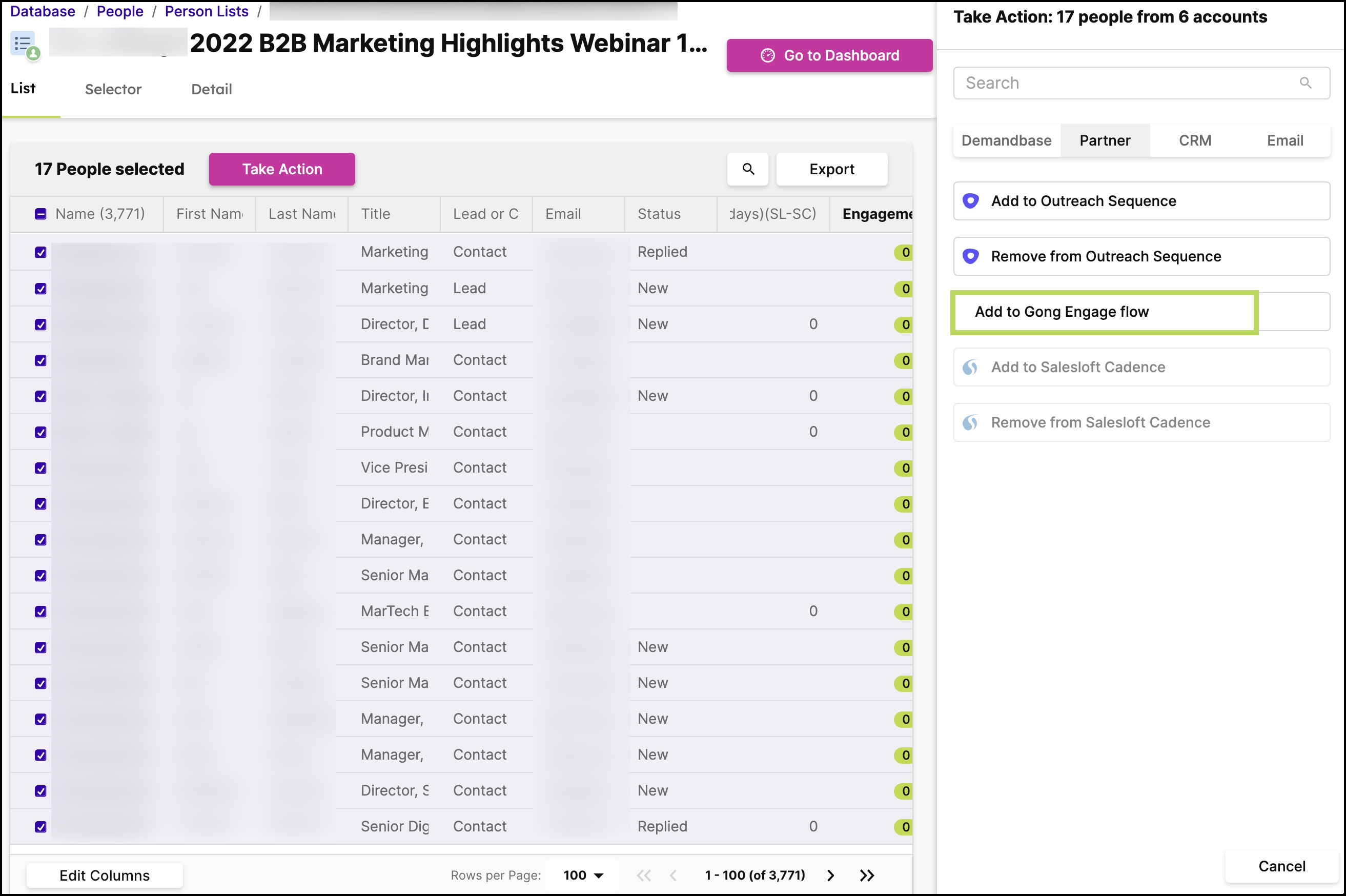Open the Rows per Page 100 dropdown
This screenshot has height=896, width=1346.
pos(583,875)
